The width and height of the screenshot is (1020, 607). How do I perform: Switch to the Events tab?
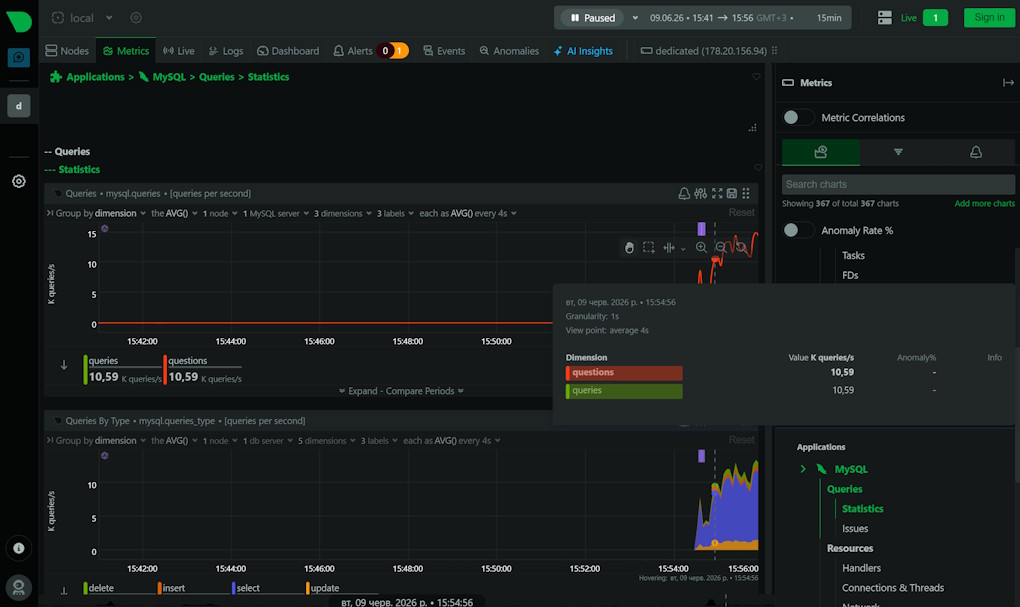(444, 51)
